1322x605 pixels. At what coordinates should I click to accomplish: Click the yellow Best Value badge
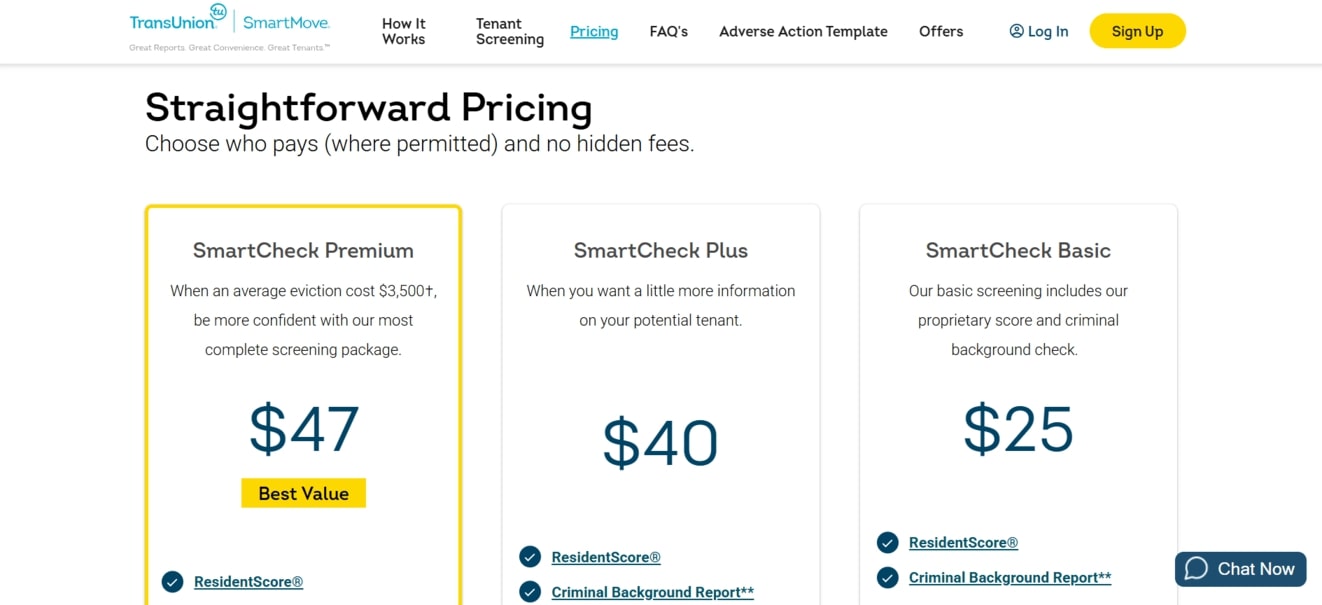coord(303,493)
